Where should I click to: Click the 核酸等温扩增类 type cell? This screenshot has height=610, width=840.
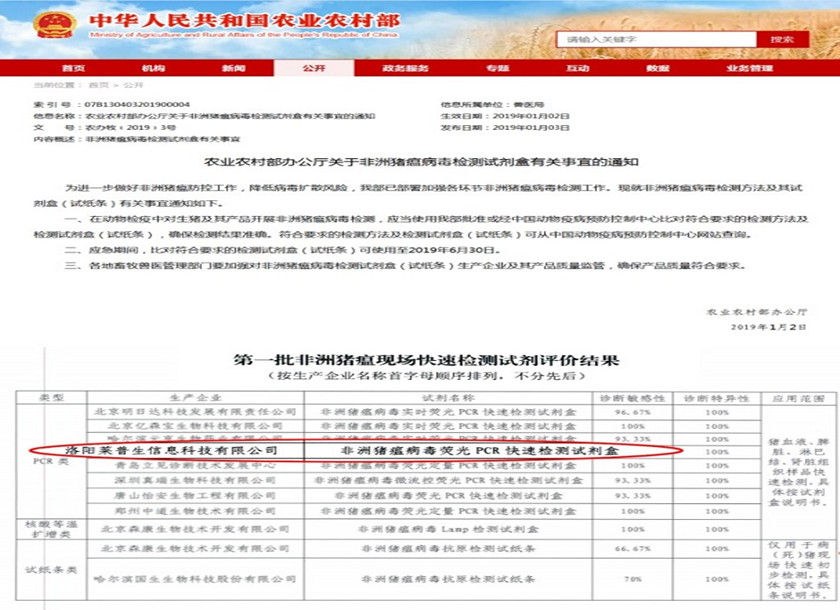point(51,529)
